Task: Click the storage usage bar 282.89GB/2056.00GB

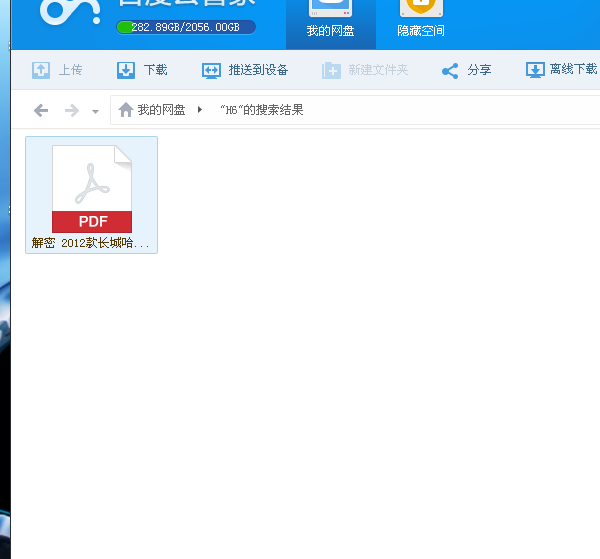Action: [x=186, y=27]
